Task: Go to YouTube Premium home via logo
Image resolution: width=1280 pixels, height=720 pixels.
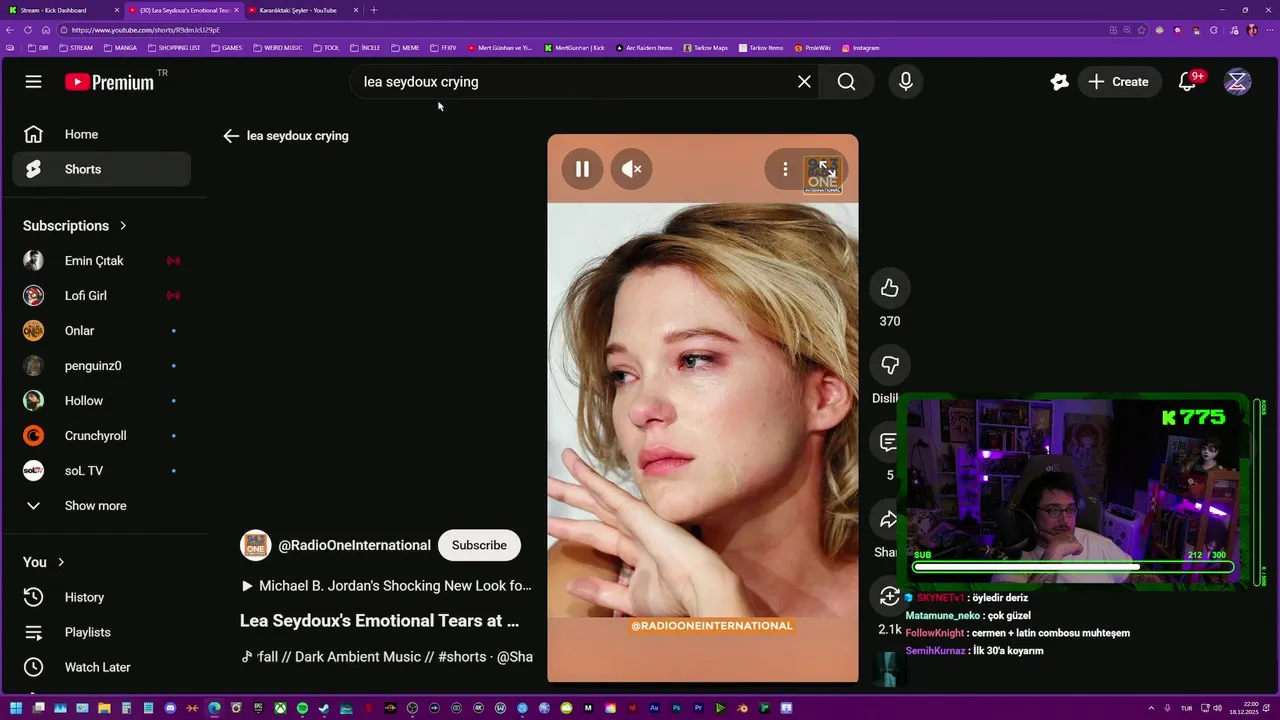Action: pos(110,82)
